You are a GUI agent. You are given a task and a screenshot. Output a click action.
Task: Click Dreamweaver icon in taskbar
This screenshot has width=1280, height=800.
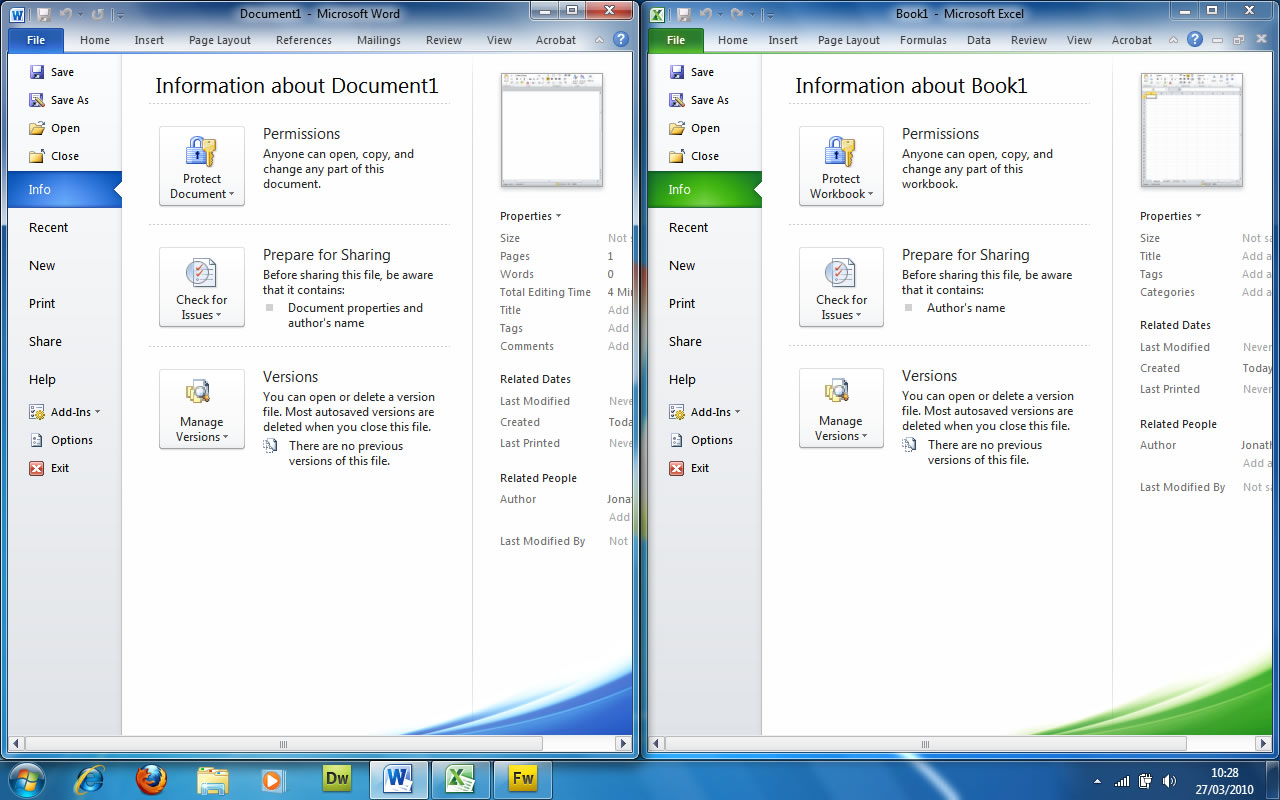click(x=337, y=778)
